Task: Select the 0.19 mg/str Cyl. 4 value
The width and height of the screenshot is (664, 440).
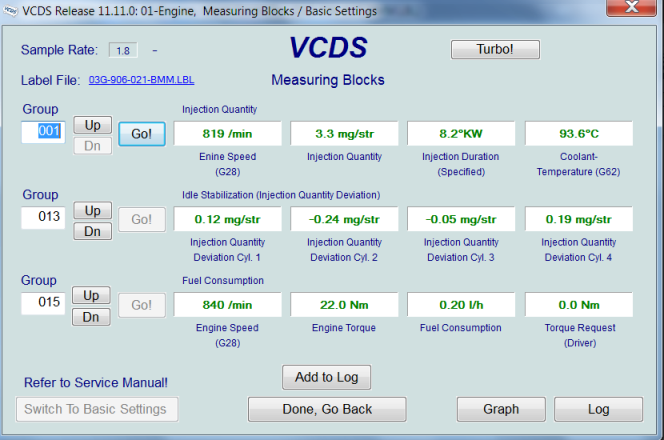Action: 579,219
